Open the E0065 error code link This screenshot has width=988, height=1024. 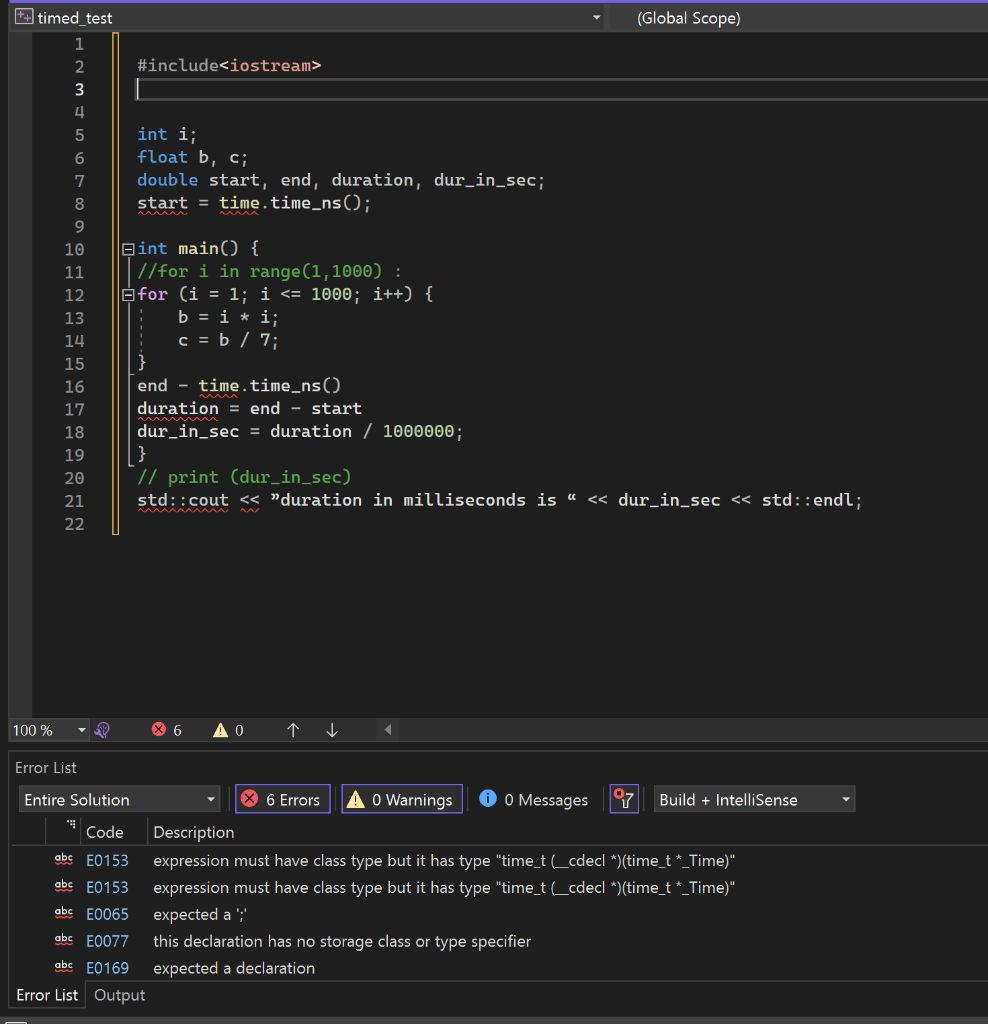tap(107, 914)
